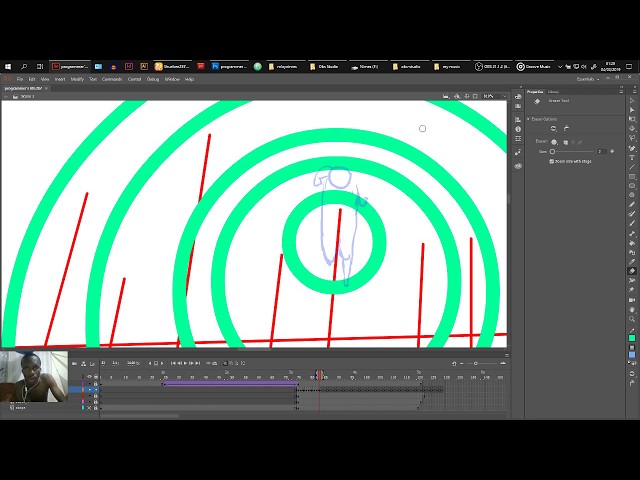
Task: Toggle Onion Skin button in timeline
Action: coord(226,363)
